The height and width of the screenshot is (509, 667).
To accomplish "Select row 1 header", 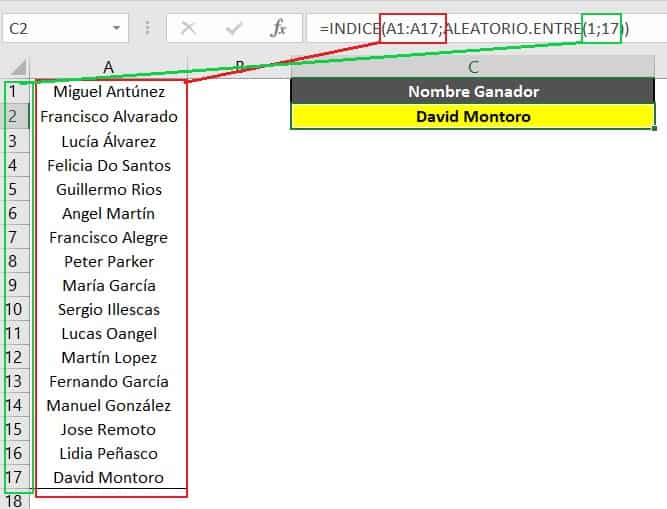I will tap(15, 91).
